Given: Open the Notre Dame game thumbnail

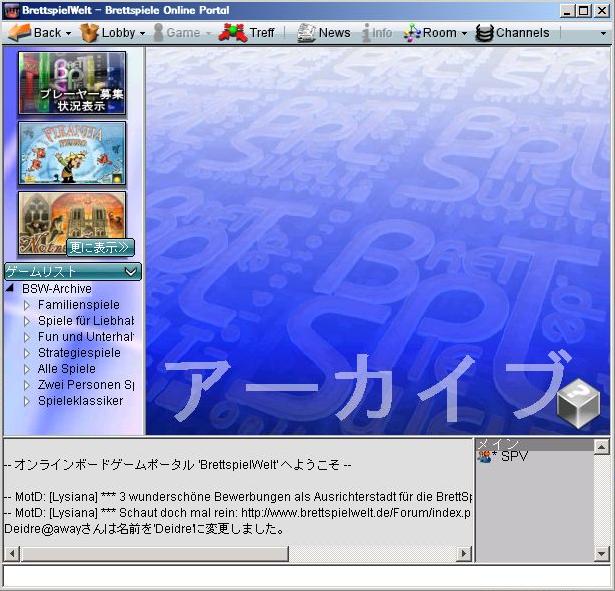Looking at the screenshot, I should pyautogui.click(x=72, y=223).
